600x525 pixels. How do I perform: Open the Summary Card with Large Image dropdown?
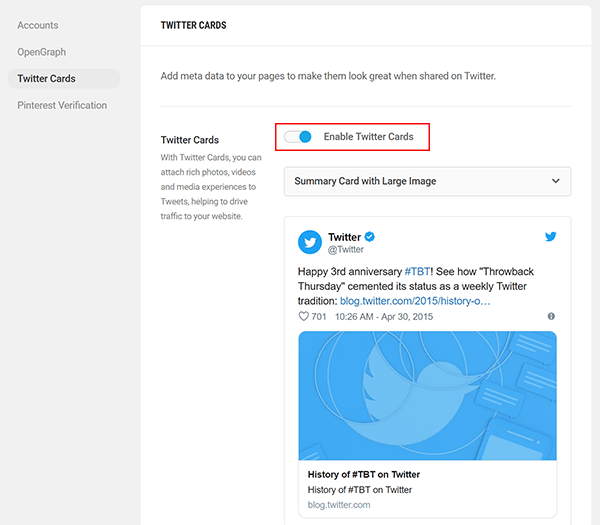coord(427,181)
